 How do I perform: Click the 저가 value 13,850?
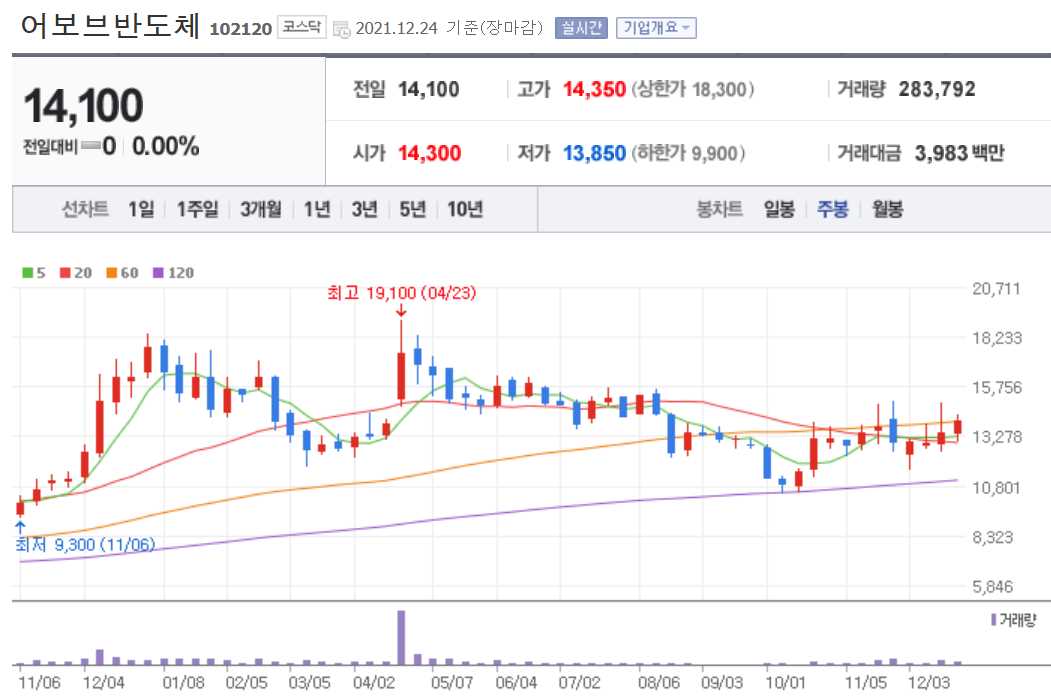[594, 153]
